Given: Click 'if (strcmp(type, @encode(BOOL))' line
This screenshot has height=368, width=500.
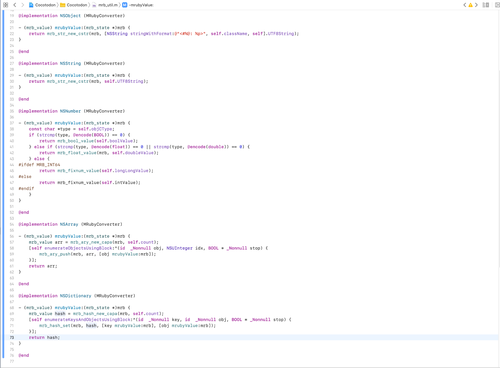Looking at the screenshot, I should coord(80,135).
